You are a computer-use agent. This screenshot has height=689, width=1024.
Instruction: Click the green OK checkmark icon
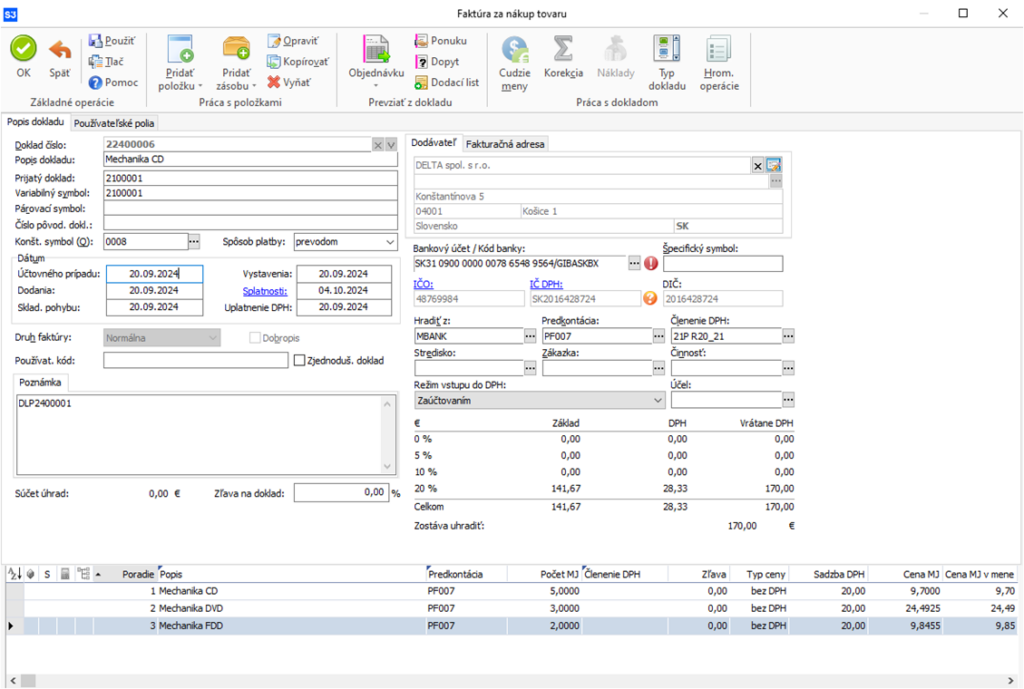pos(24,49)
